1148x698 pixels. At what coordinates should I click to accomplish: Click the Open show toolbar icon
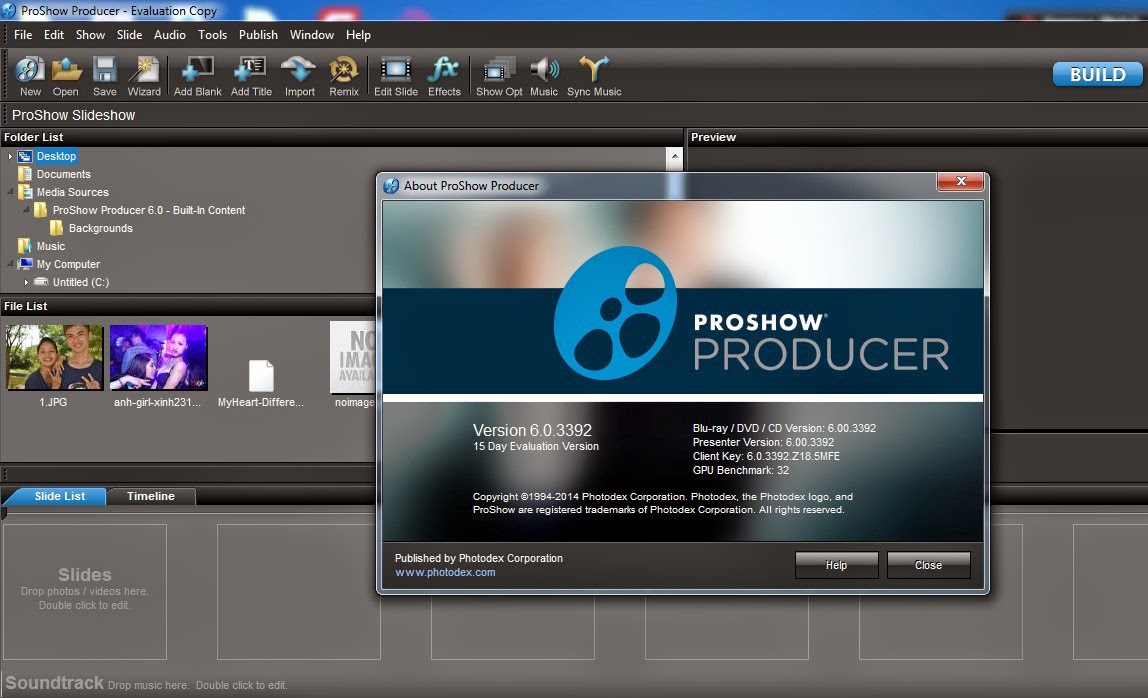pyautogui.click(x=65, y=76)
